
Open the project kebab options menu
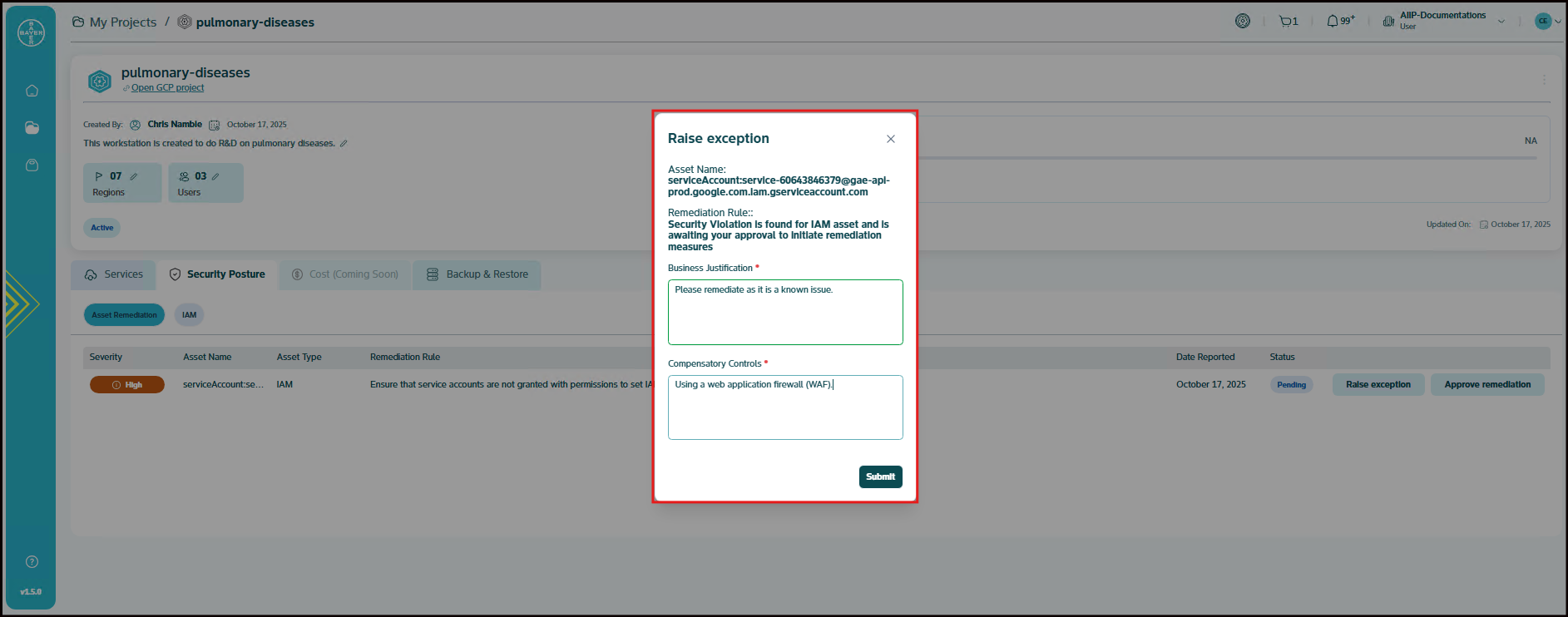point(1544,80)
